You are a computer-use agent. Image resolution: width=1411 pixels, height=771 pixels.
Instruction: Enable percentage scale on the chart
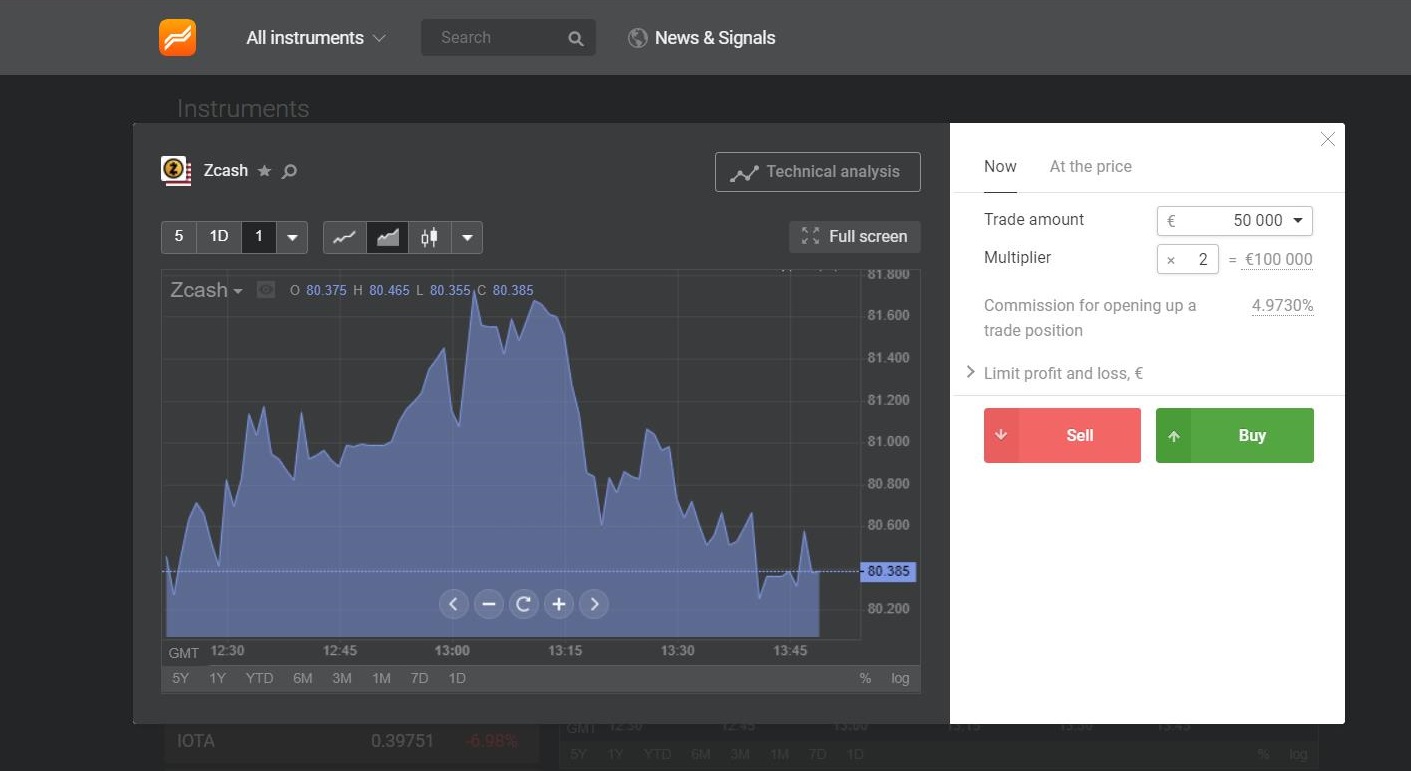tap(865, 678)
